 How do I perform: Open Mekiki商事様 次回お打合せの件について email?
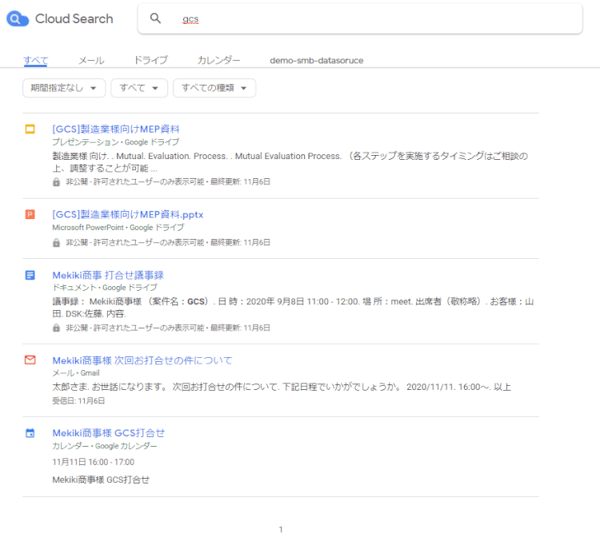(142, 360)
